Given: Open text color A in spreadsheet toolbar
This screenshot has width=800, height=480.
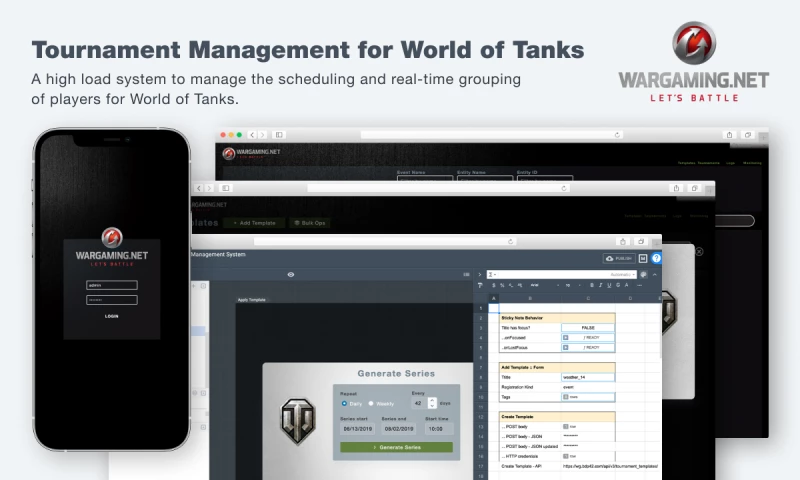Looking at the screenshot, I should tap(627, 285).
